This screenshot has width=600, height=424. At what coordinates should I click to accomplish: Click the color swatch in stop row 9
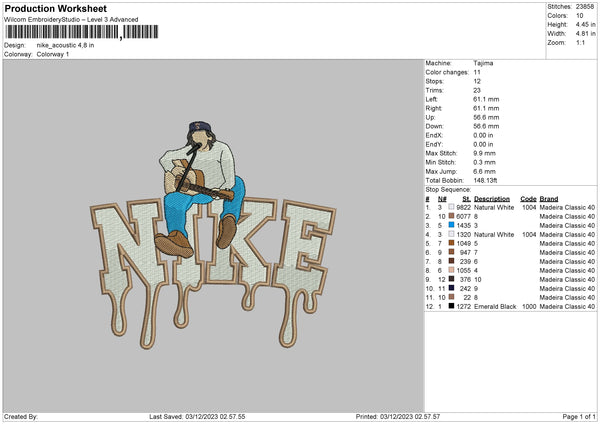tap(451, 279)
